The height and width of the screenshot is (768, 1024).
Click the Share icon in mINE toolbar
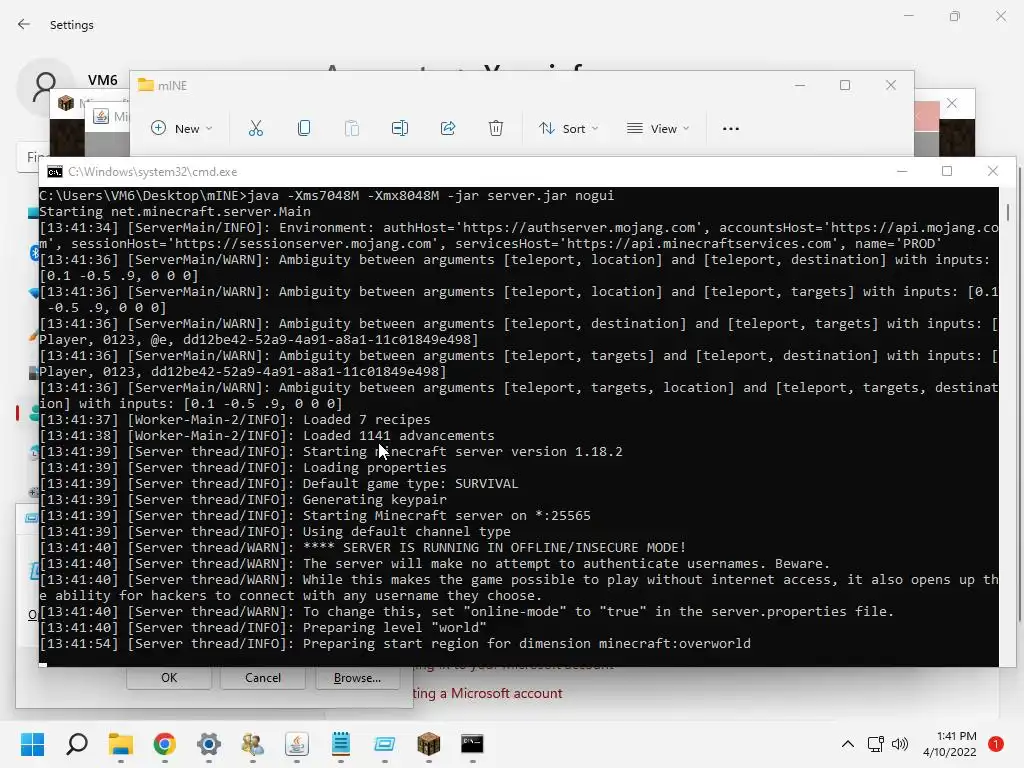pyautogui.click(x=448, y=128)
